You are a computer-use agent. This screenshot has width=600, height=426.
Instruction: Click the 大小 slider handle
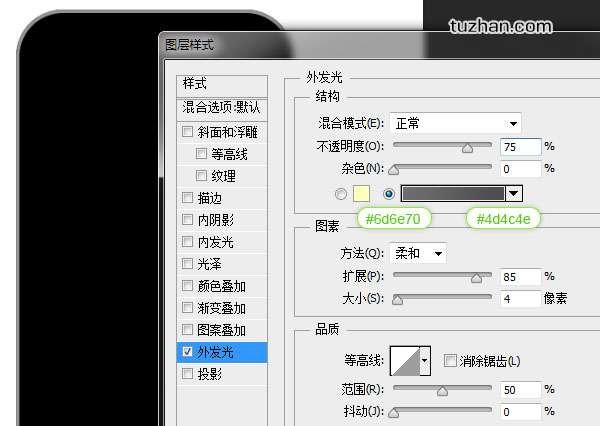pyautogui.click(x=398, y=300)
